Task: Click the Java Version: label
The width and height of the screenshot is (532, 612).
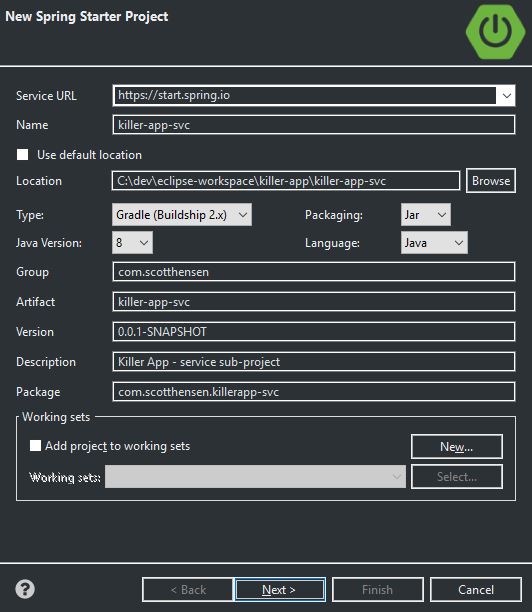Action: tap(49, 243)
